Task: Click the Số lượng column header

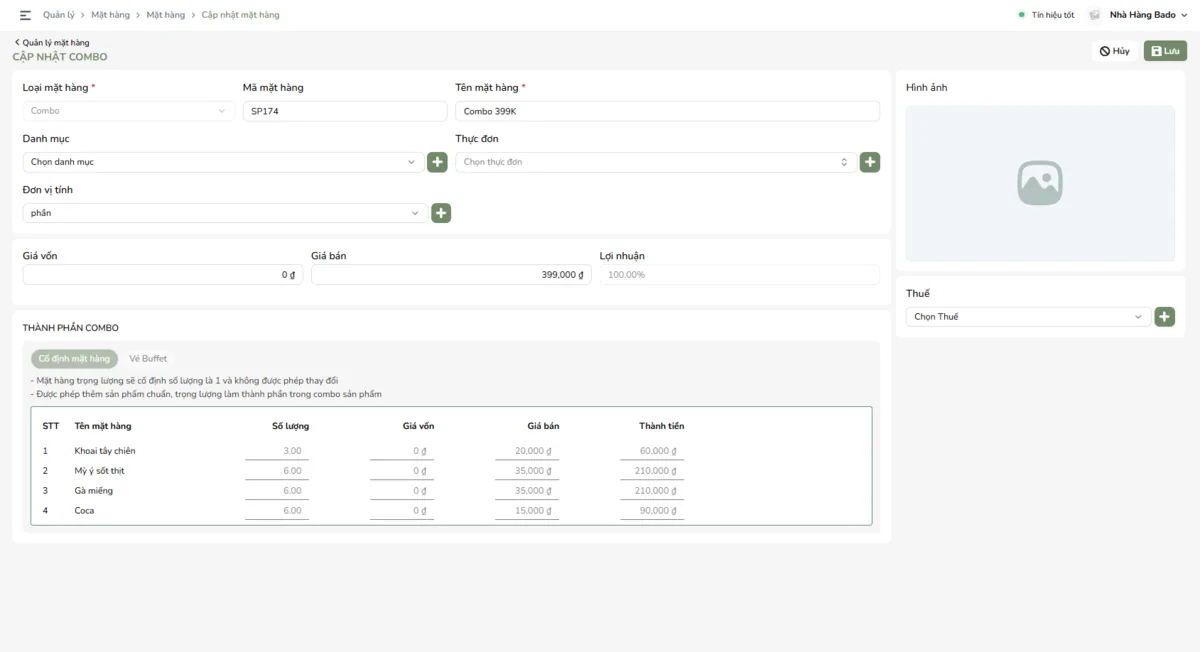Action: (290, 426)
